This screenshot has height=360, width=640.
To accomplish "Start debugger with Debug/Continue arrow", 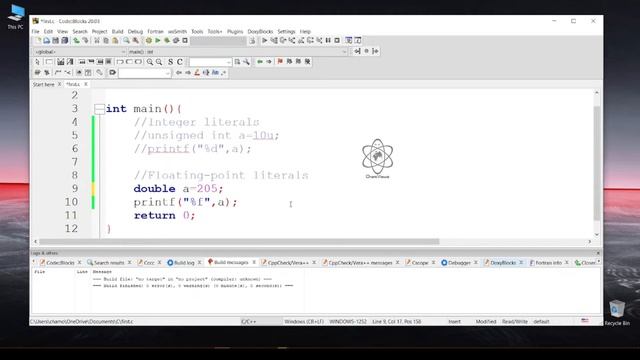I will 264,40.
